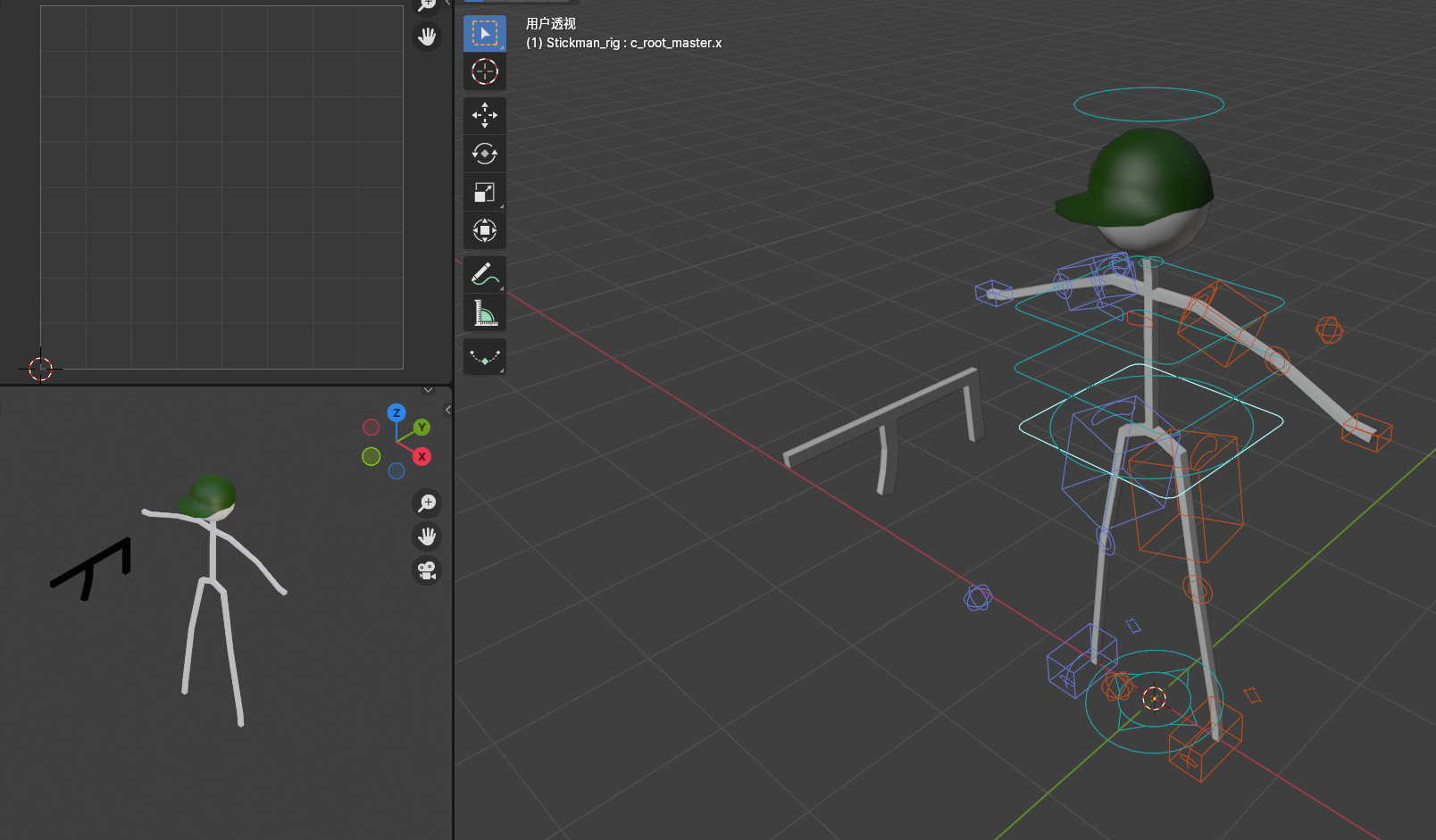Snap view to the red X axis
1436x840 pixels.
click(x=422, y=456)
